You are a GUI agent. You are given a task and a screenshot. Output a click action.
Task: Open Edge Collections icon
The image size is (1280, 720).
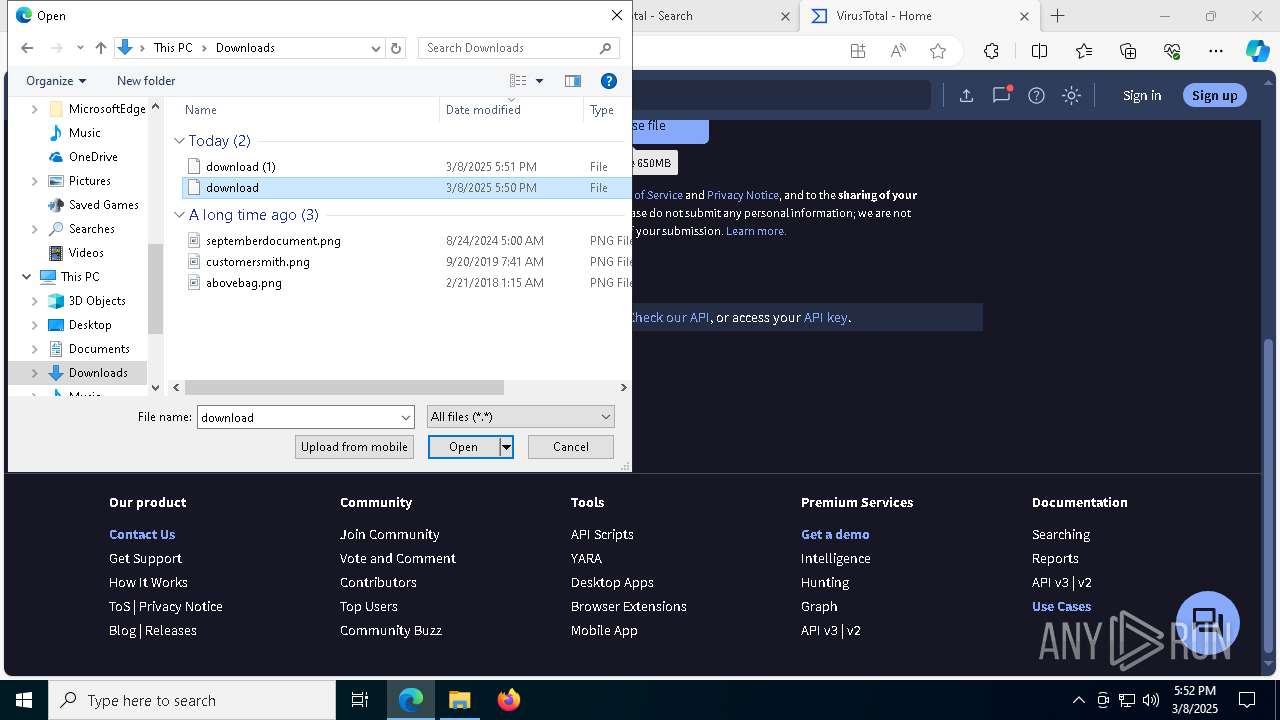(x=1128, y=52)
